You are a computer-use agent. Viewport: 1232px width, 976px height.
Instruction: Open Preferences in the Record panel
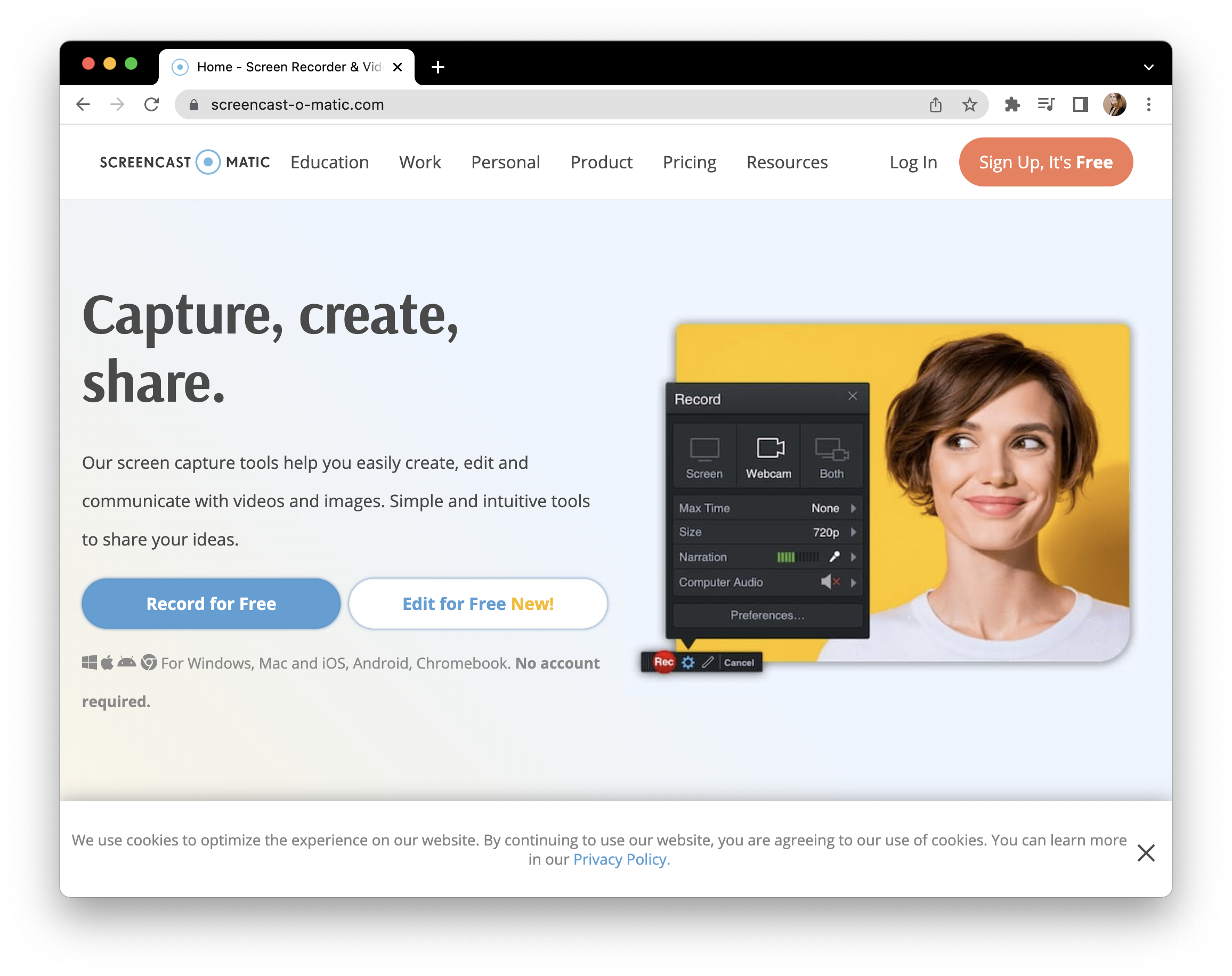click(x=767, y=615)
